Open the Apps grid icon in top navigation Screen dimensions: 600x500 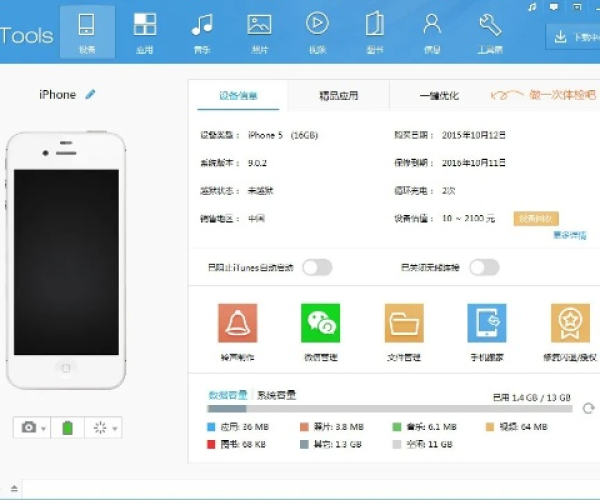pos(145,33)
